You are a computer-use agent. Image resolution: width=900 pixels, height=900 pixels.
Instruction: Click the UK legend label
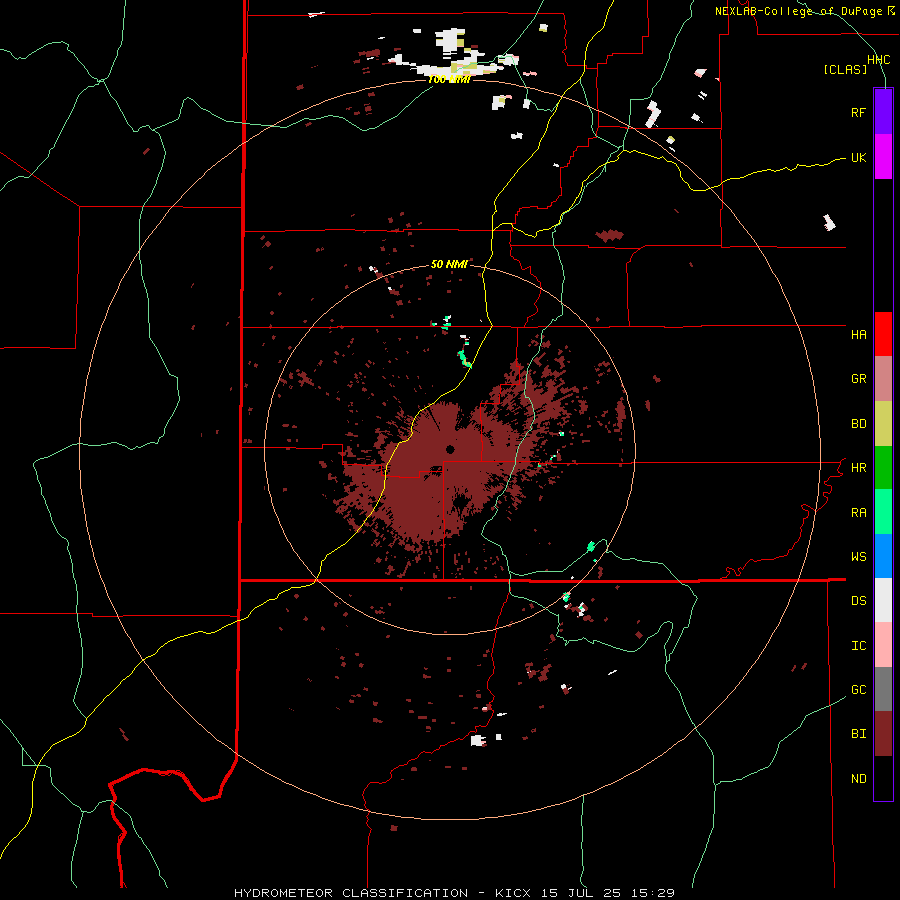pyautogui.click(x=858, y=157)
